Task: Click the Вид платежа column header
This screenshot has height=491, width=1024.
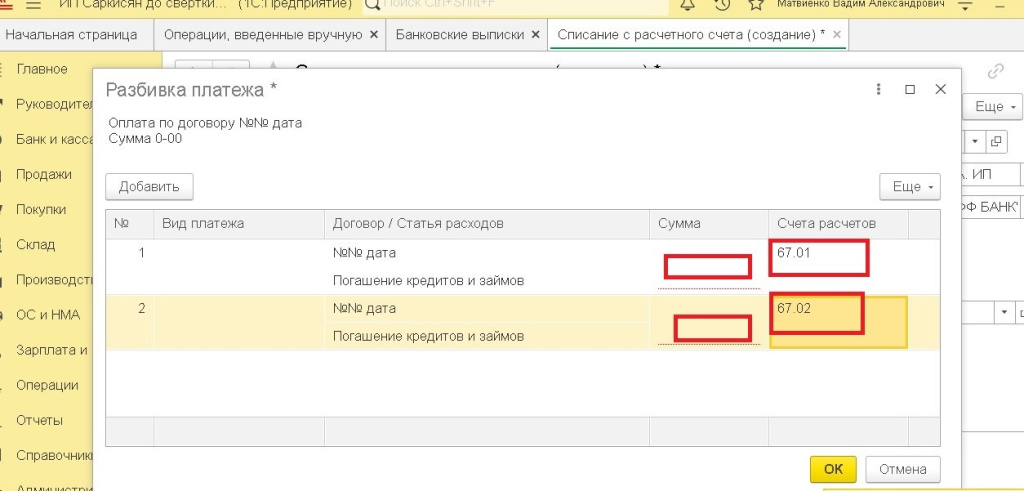Action: tap(239, 223)
